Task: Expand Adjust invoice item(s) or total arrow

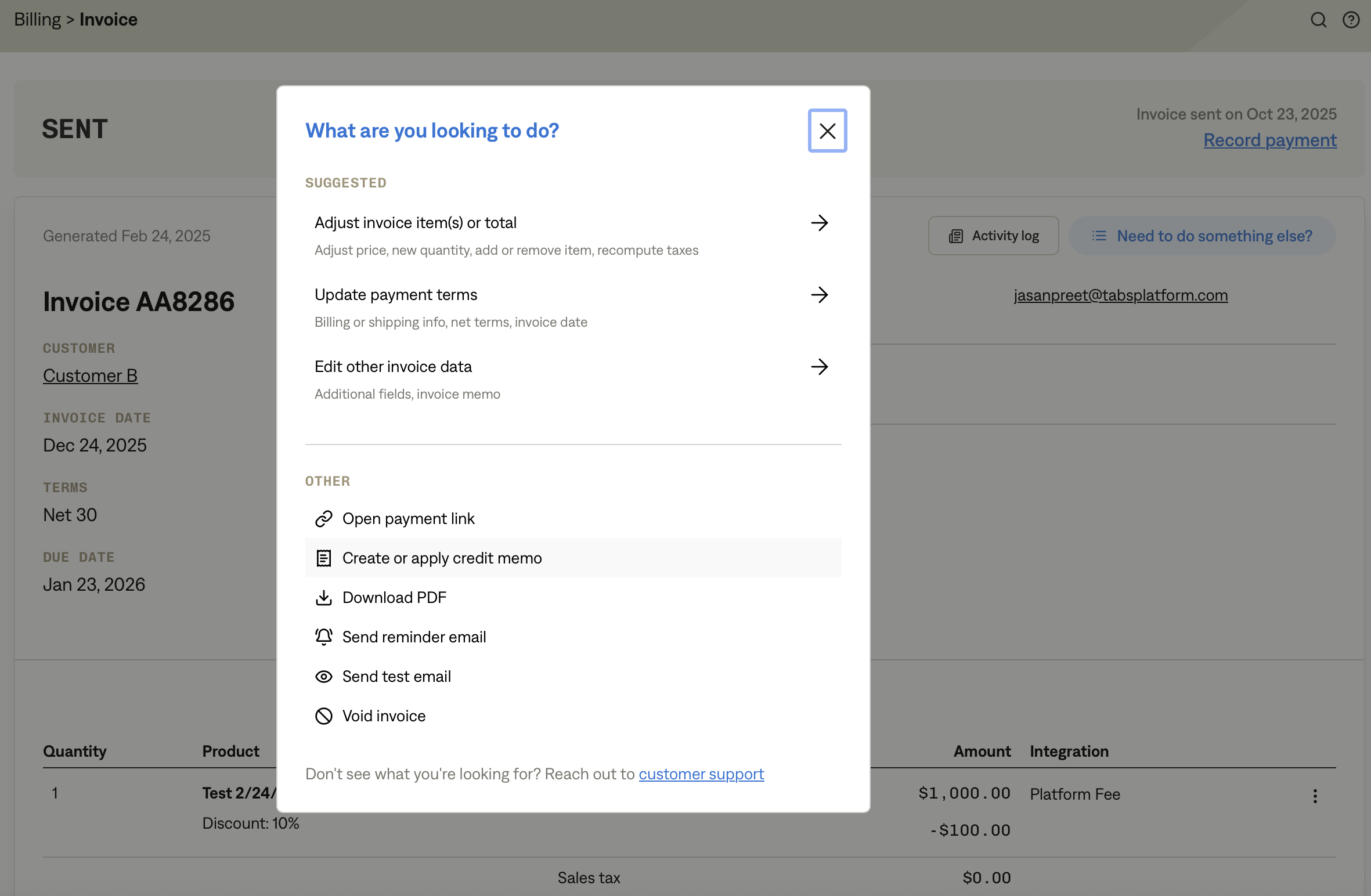Action: point(819,223)
